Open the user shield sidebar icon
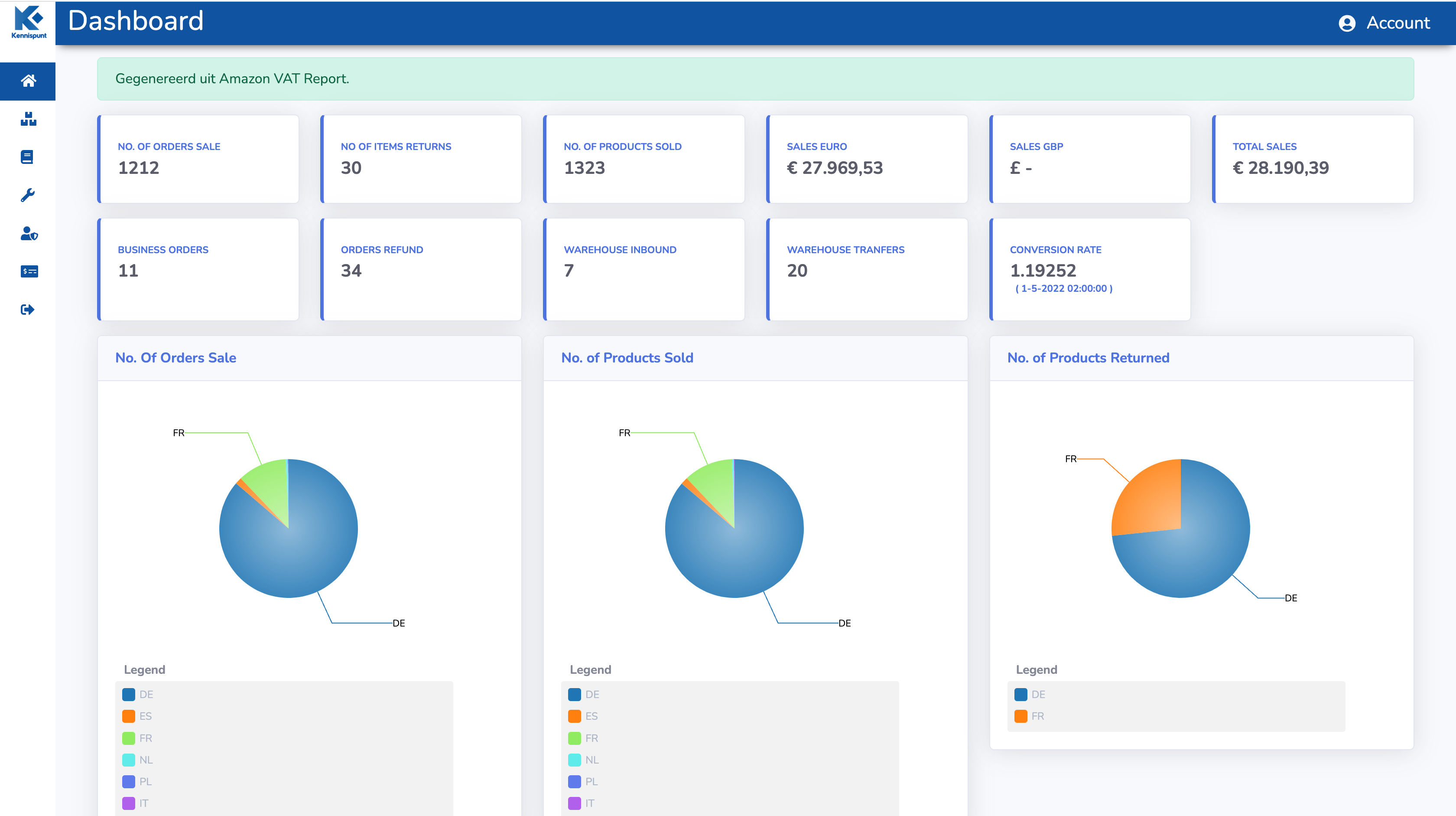Image resolution: width=1456 pixels, height=816 pixels. pos(29,233)
